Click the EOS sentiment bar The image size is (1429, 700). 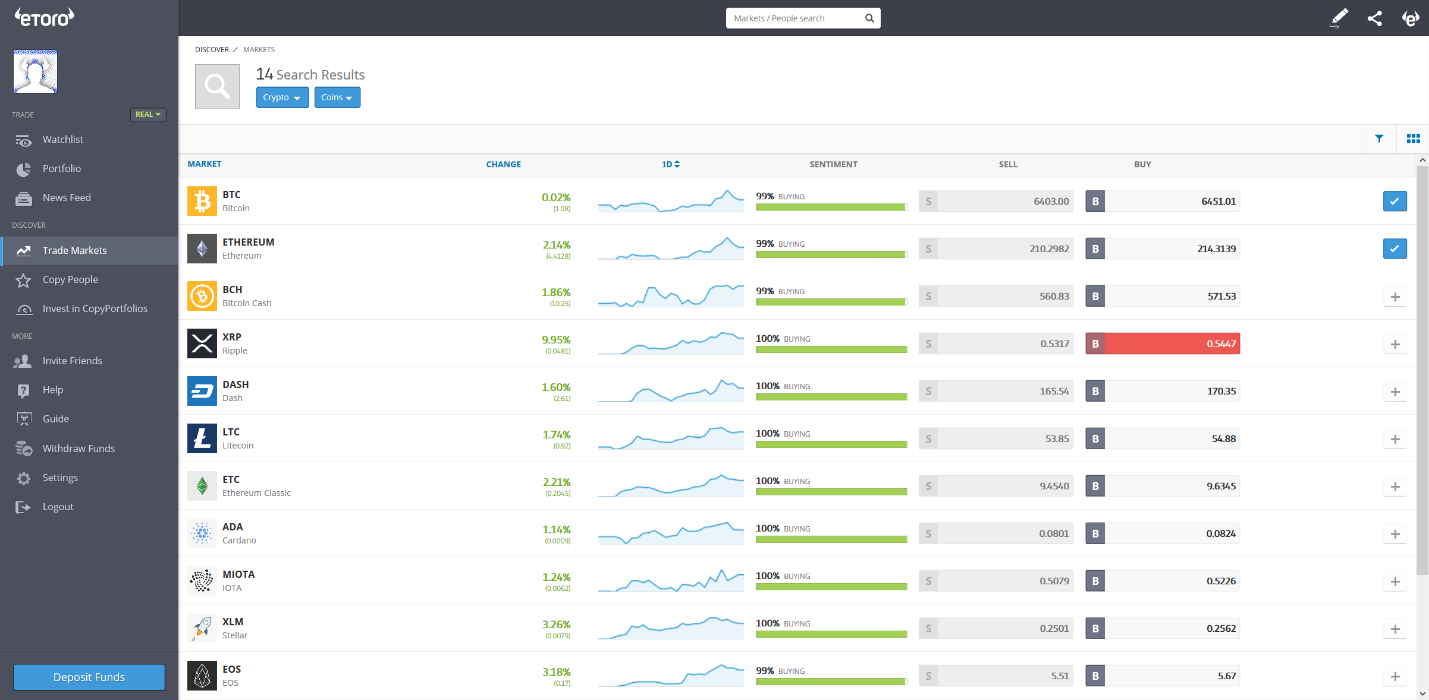pyautogui.click(x=831, y=682)
